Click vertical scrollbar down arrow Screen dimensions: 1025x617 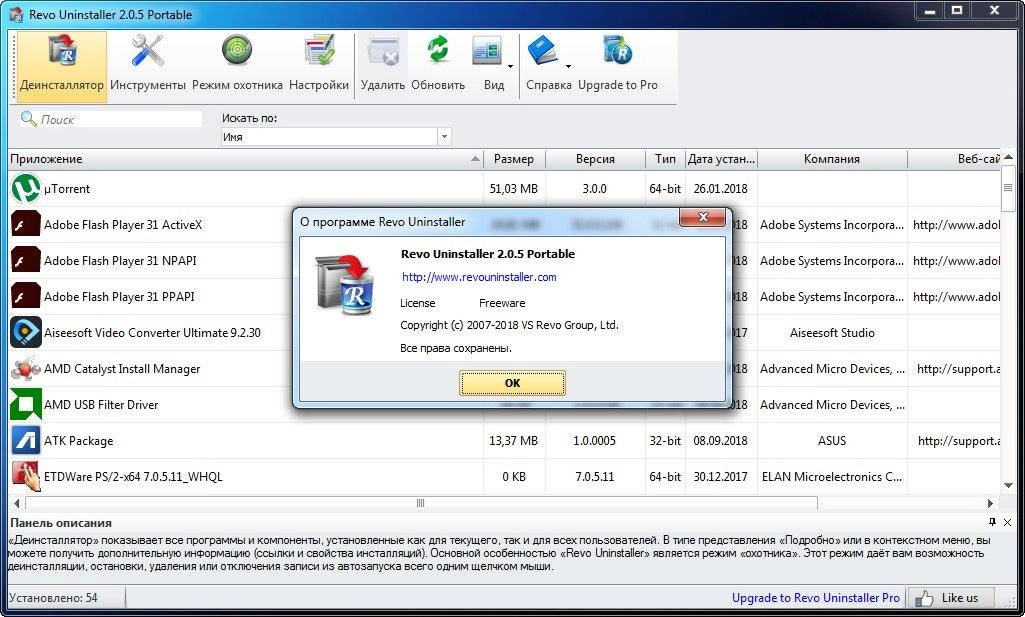(1008, 486)
